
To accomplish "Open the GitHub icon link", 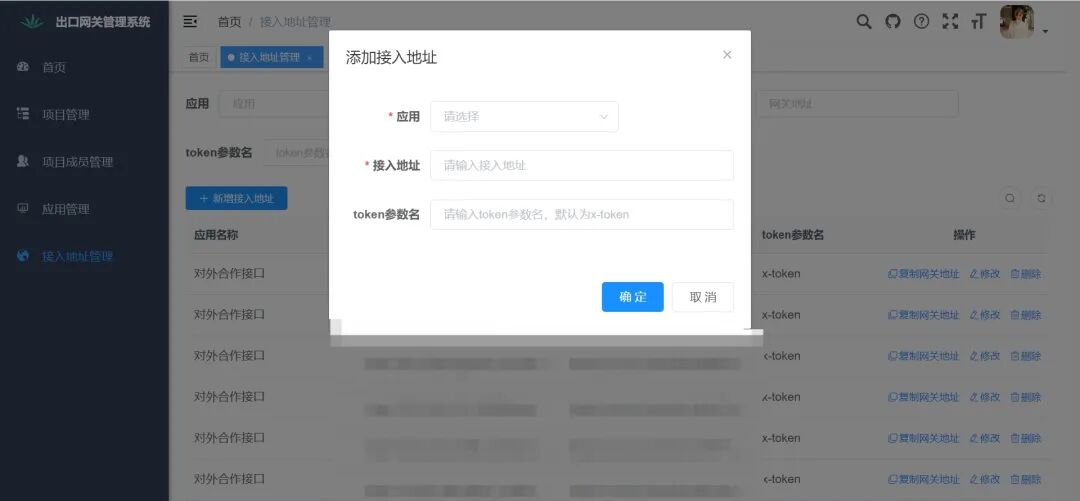I will [x=893, y=21].
